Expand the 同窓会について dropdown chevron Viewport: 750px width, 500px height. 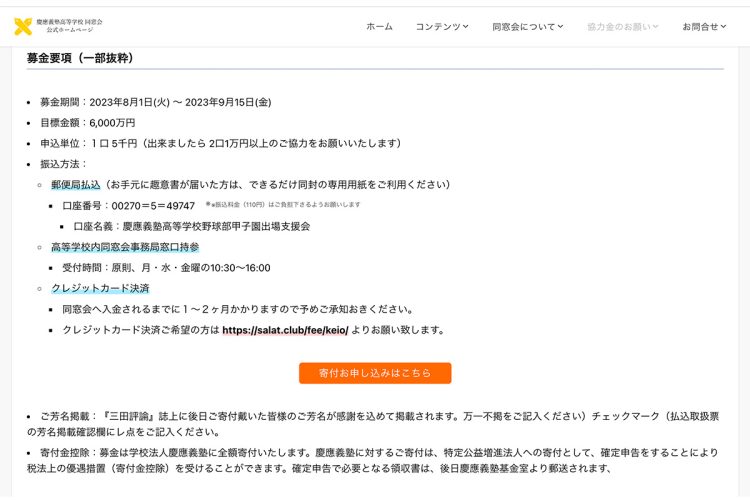click(x=560, y=27)
